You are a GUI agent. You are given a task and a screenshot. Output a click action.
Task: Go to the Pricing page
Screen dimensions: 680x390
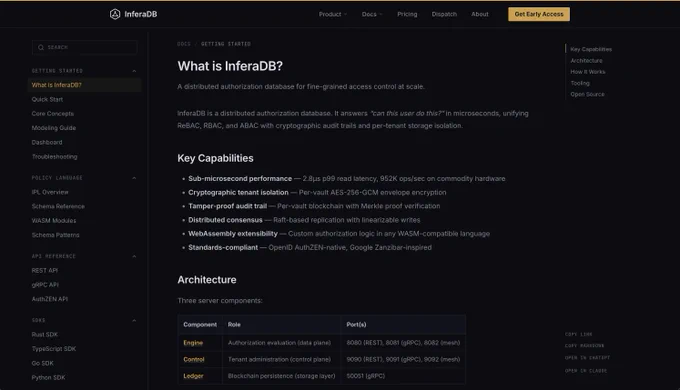point(407,14)
